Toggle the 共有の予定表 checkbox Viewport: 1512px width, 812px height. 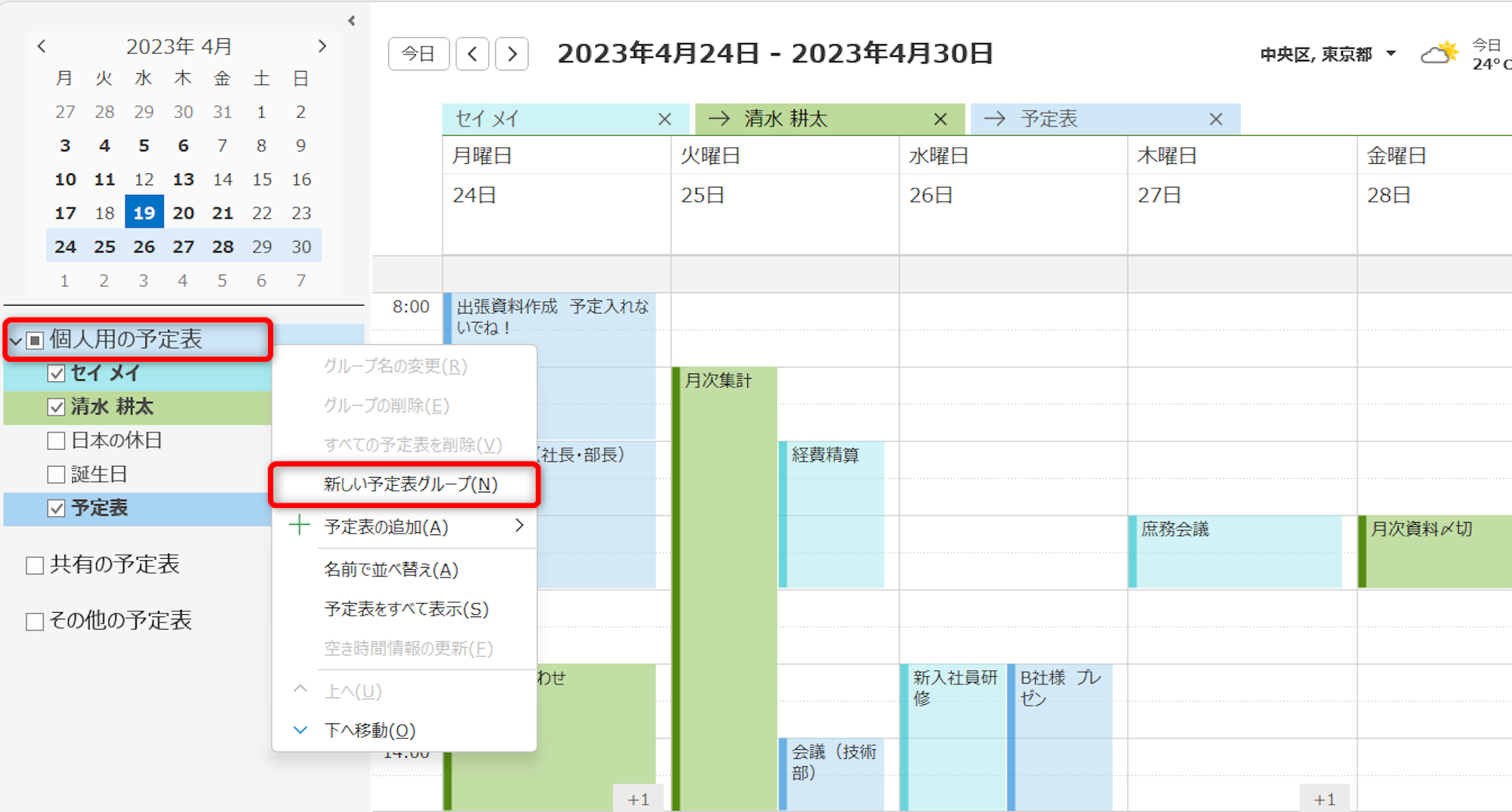(x=35, y=565)
